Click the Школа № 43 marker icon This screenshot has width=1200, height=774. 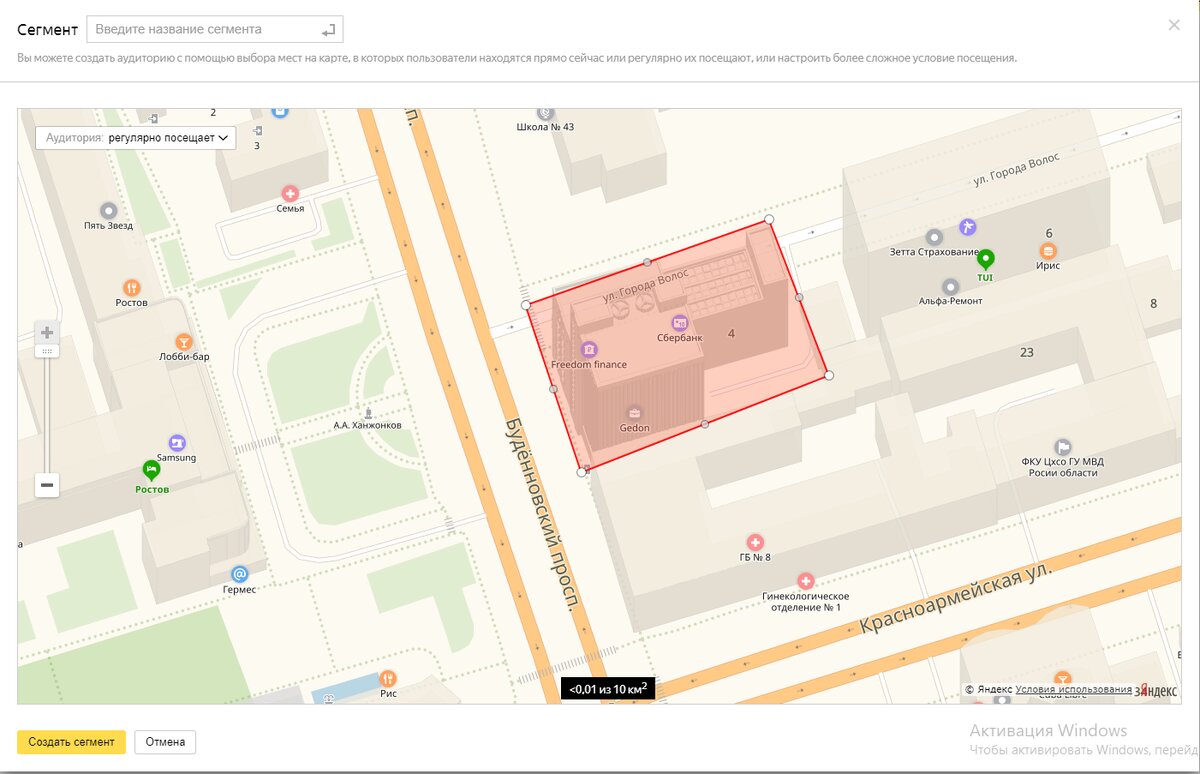(x=545, y=112)
